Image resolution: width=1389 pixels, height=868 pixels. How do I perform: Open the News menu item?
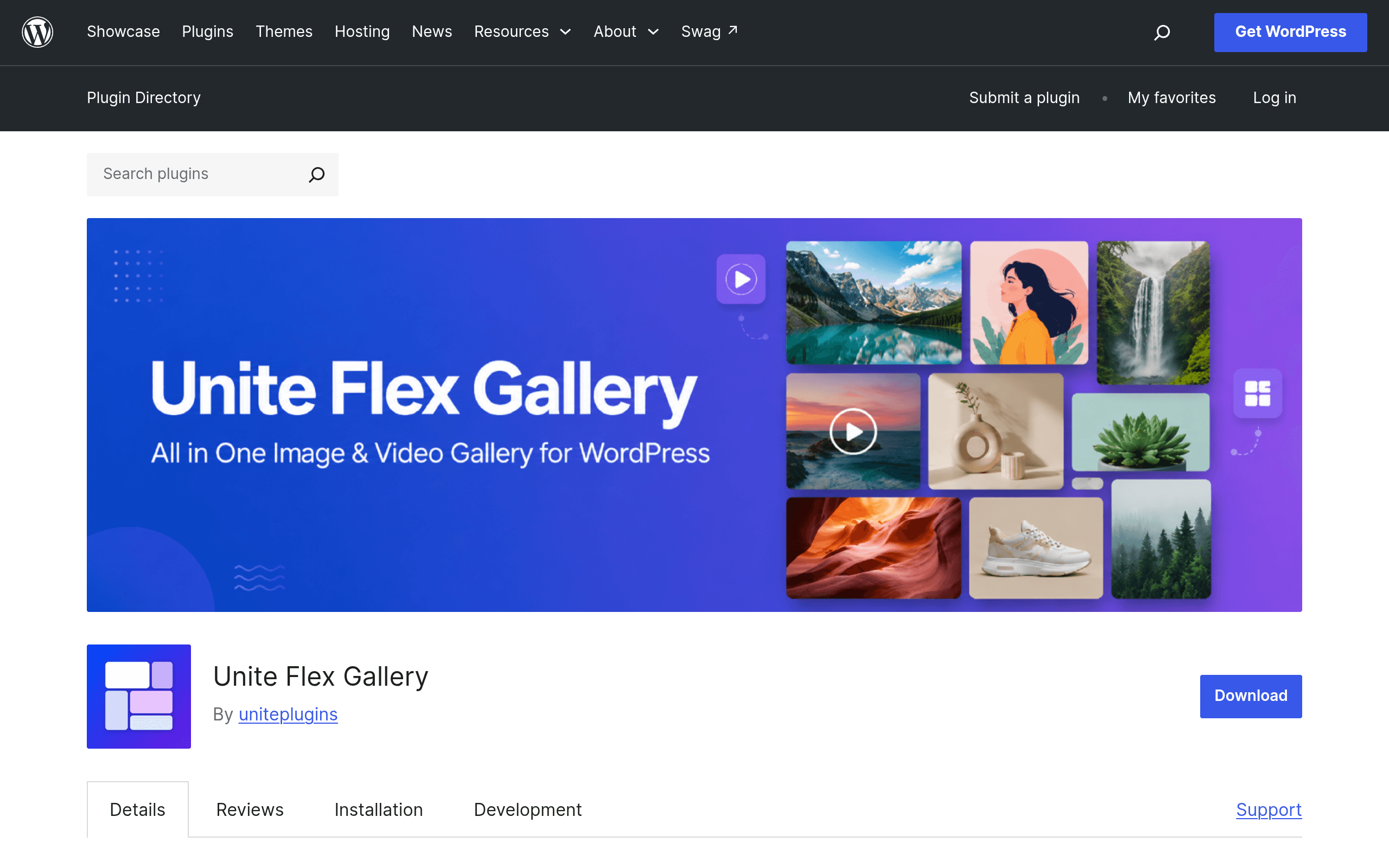pyautogui.click(x=432, y=31)
